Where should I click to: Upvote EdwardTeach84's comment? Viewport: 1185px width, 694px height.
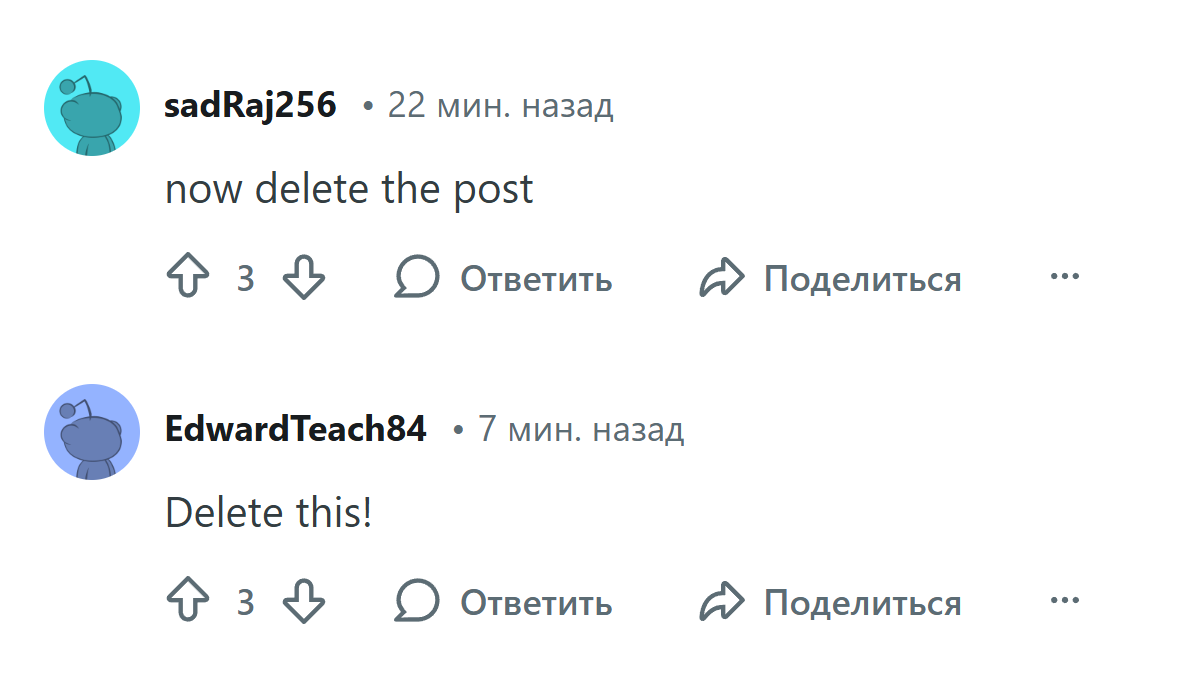point(187,602)
